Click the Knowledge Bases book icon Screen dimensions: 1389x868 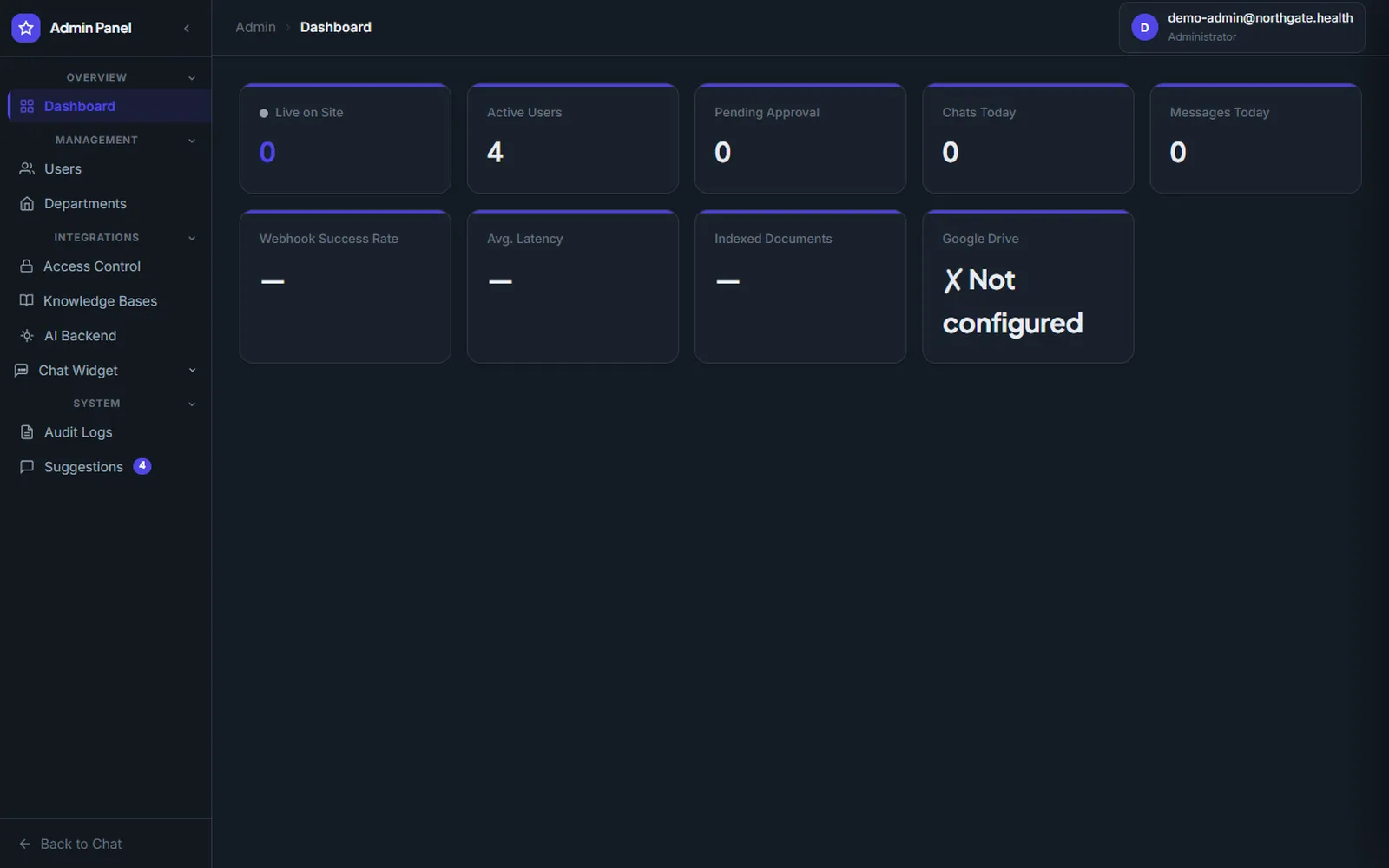(x=27, y=300)
